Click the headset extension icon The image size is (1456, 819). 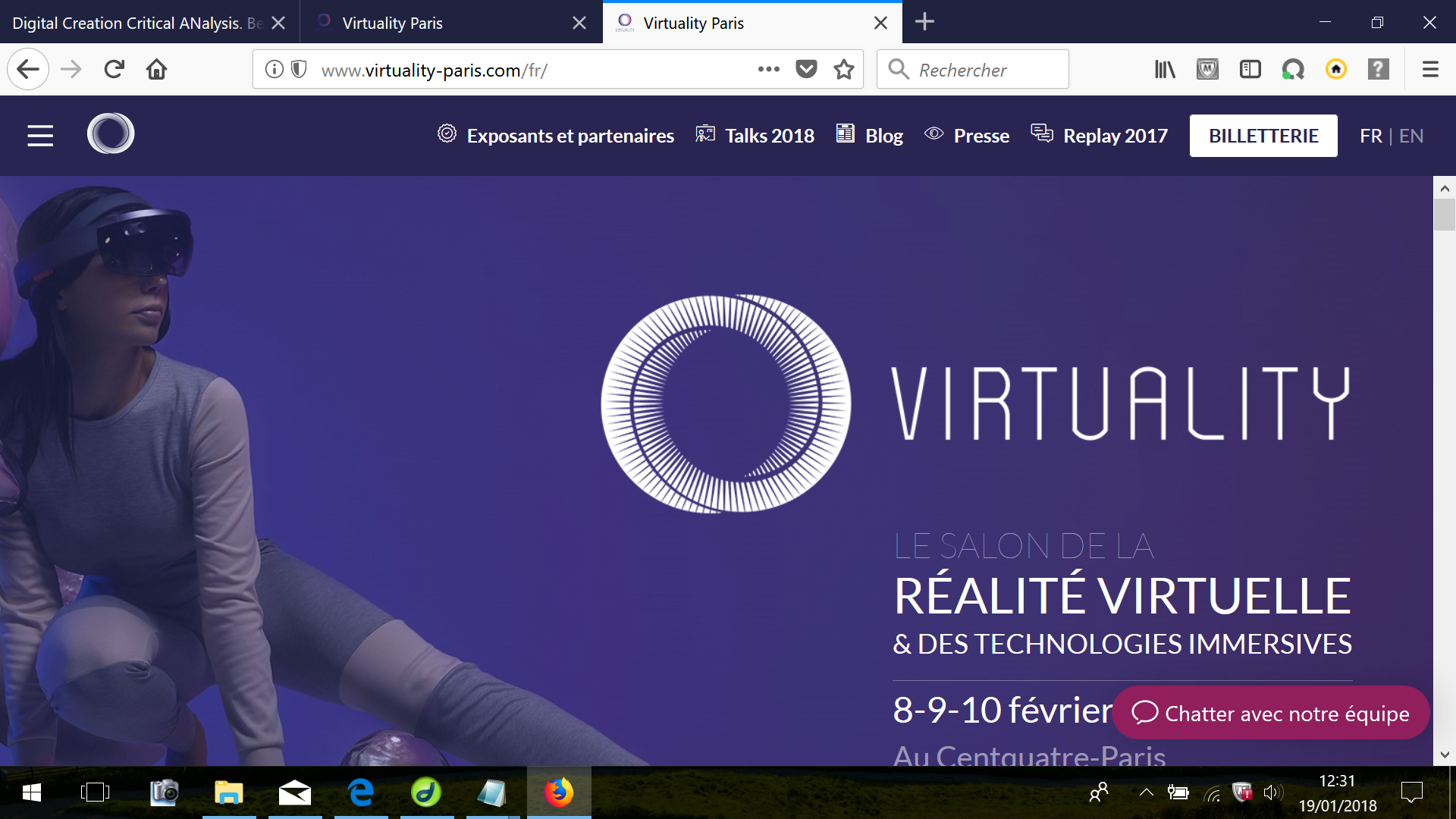(1293, 70)
